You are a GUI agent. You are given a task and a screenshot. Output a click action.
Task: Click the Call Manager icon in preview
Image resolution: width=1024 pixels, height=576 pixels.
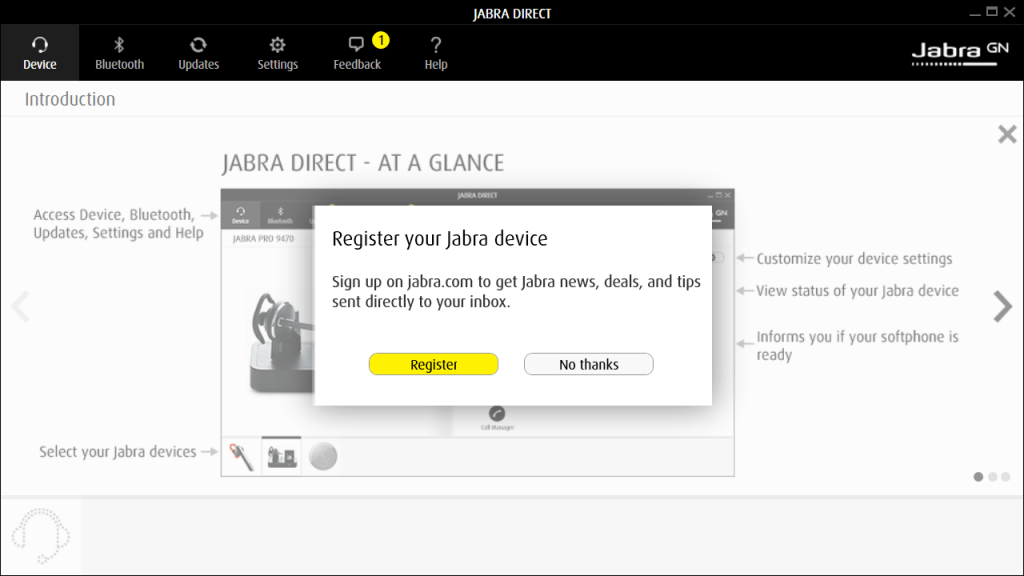(497, 414)
